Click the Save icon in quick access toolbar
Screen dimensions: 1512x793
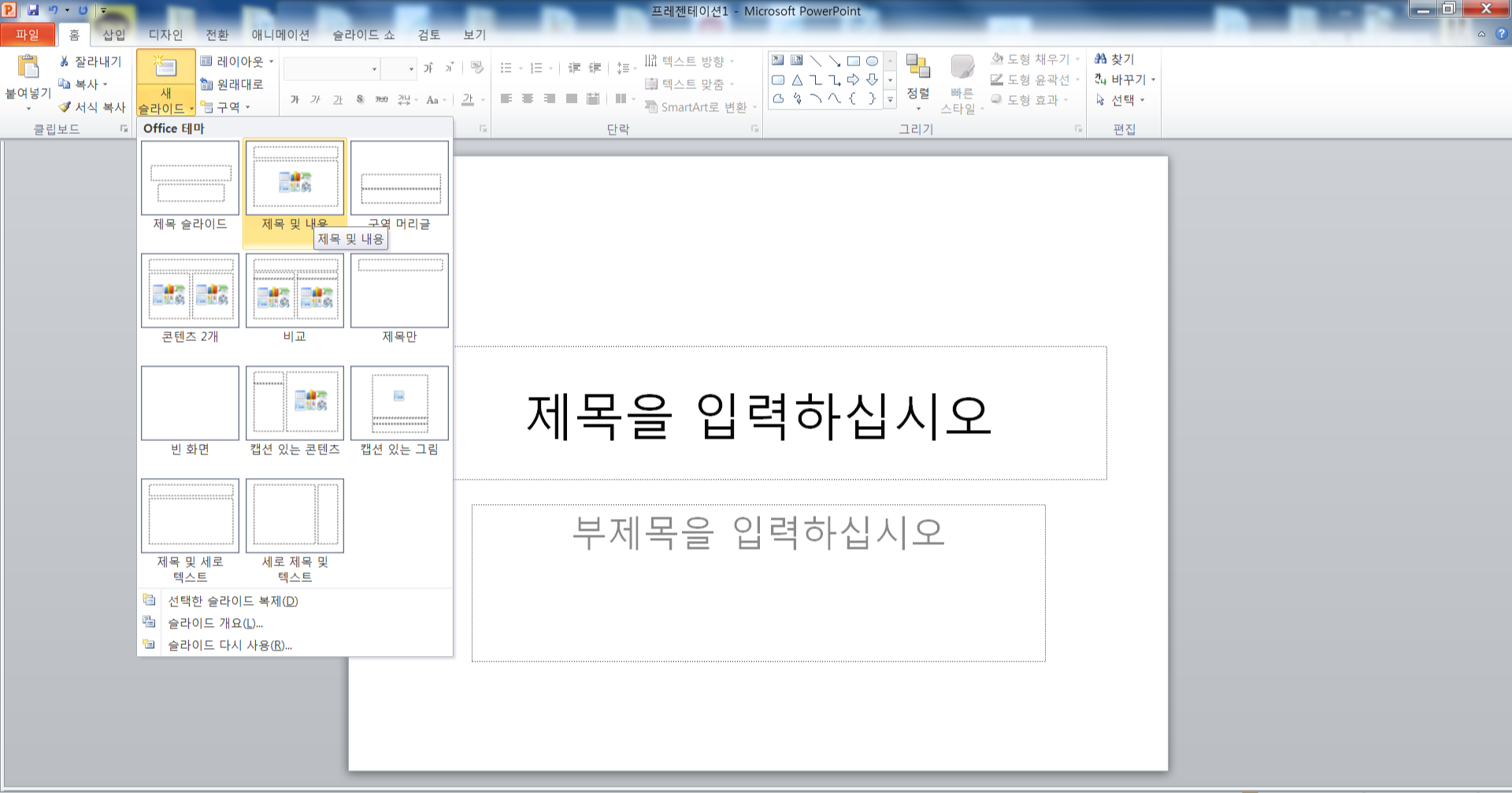pyautogui.click(x=33, y=10)
